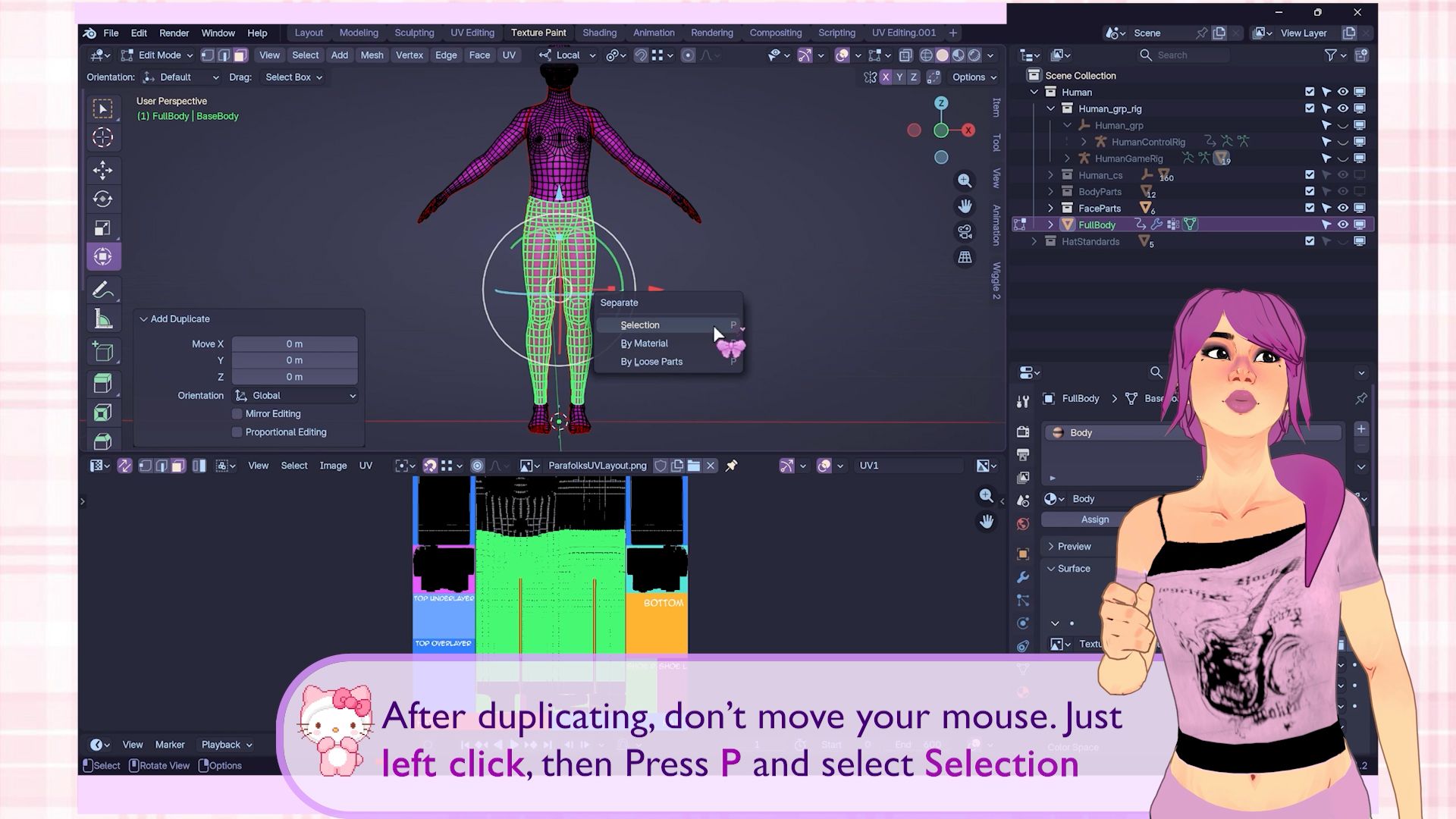Screen dimensions: 1456x819
Task: Click the Assign material button
Action: (x=1094, y=519)
